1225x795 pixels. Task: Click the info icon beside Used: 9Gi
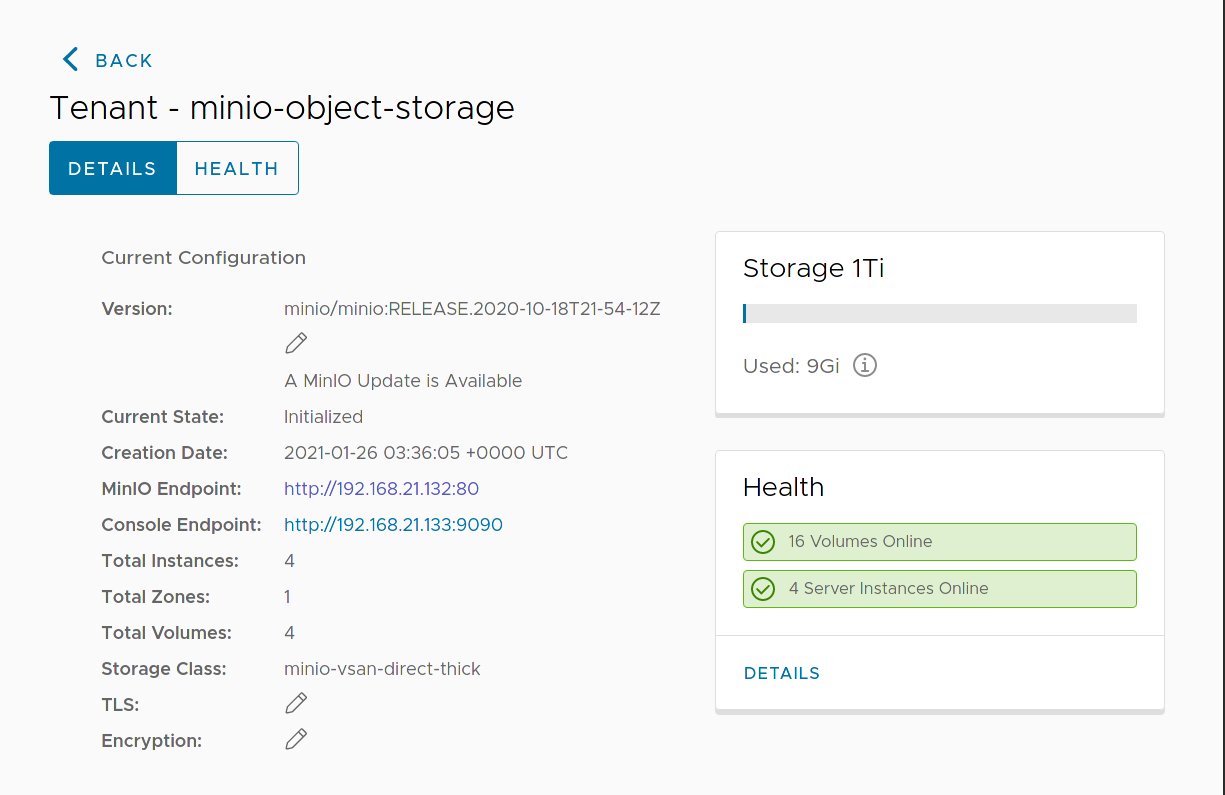(x=865, y=366)
